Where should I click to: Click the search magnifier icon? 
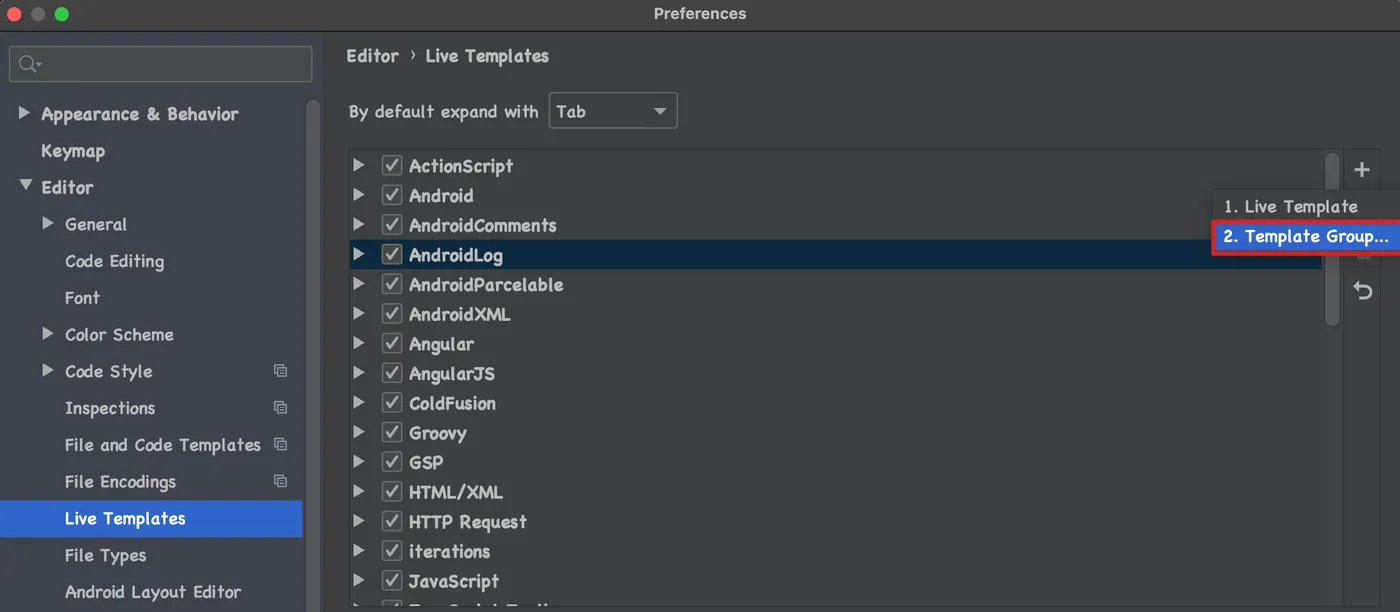(x=28, y=64)
